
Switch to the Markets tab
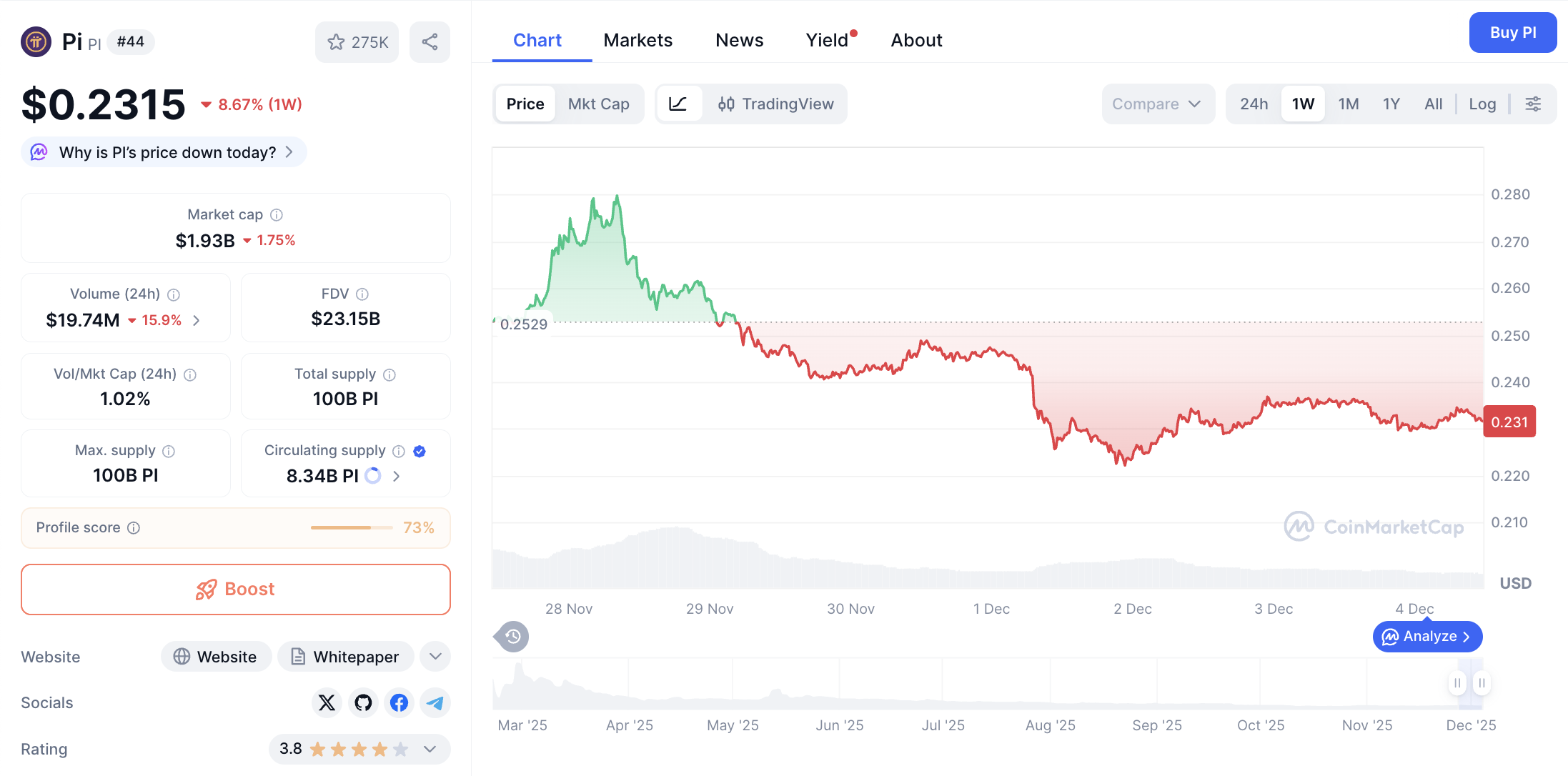tap(637, 40)
